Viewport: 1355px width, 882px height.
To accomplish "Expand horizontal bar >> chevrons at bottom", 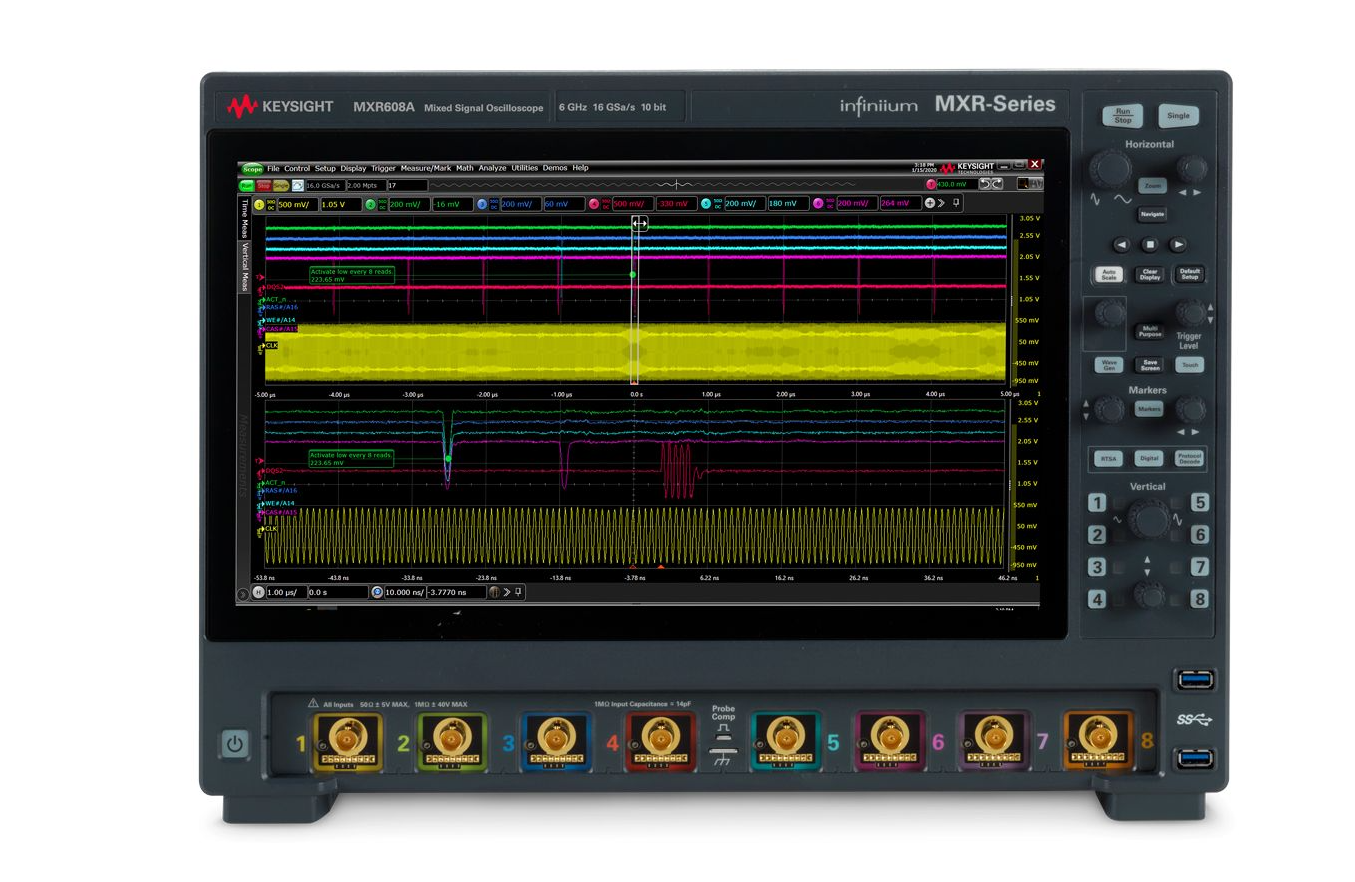I will pos(506,592).
